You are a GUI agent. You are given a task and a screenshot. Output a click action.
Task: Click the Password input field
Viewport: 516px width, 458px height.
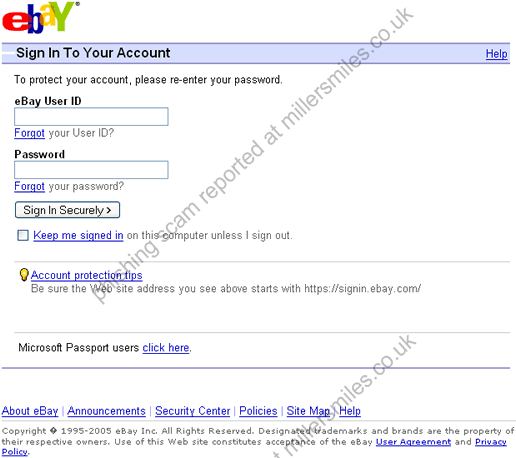91,170
